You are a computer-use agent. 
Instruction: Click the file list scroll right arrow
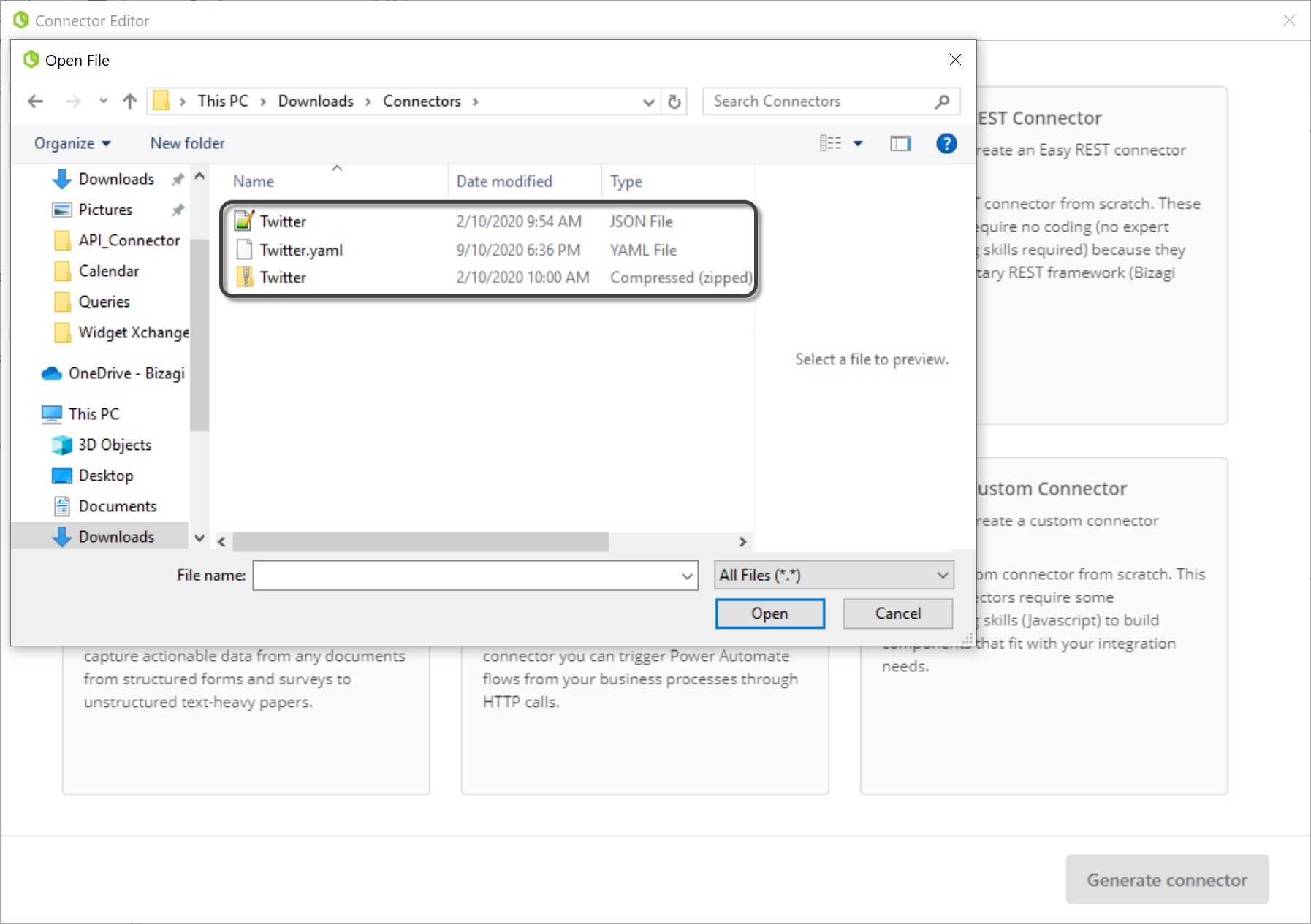(x=742, y=542)
